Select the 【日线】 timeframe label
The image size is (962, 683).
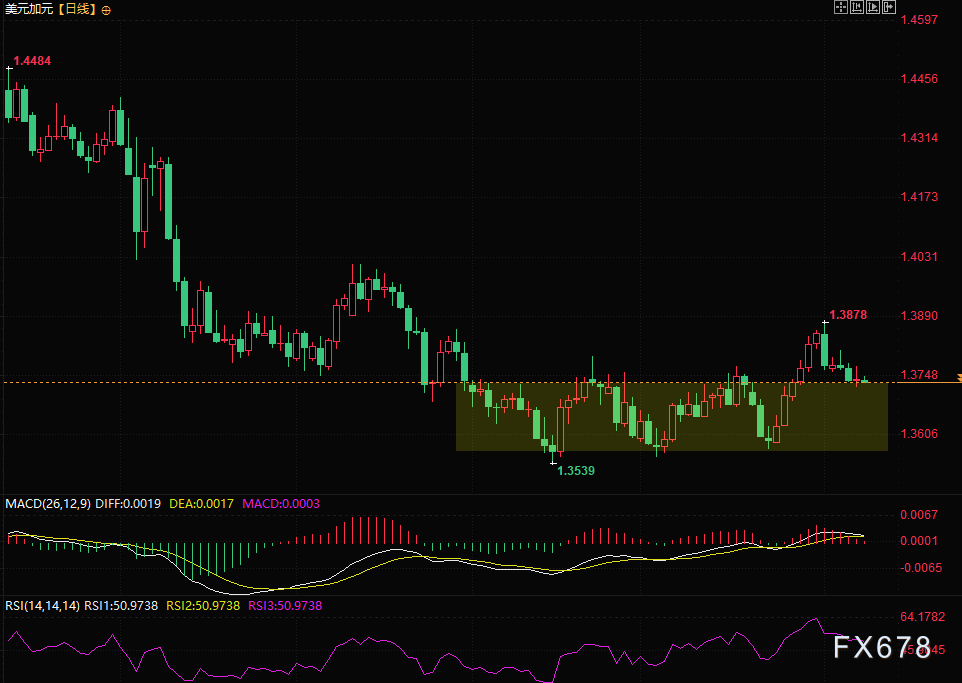(75, 9)
